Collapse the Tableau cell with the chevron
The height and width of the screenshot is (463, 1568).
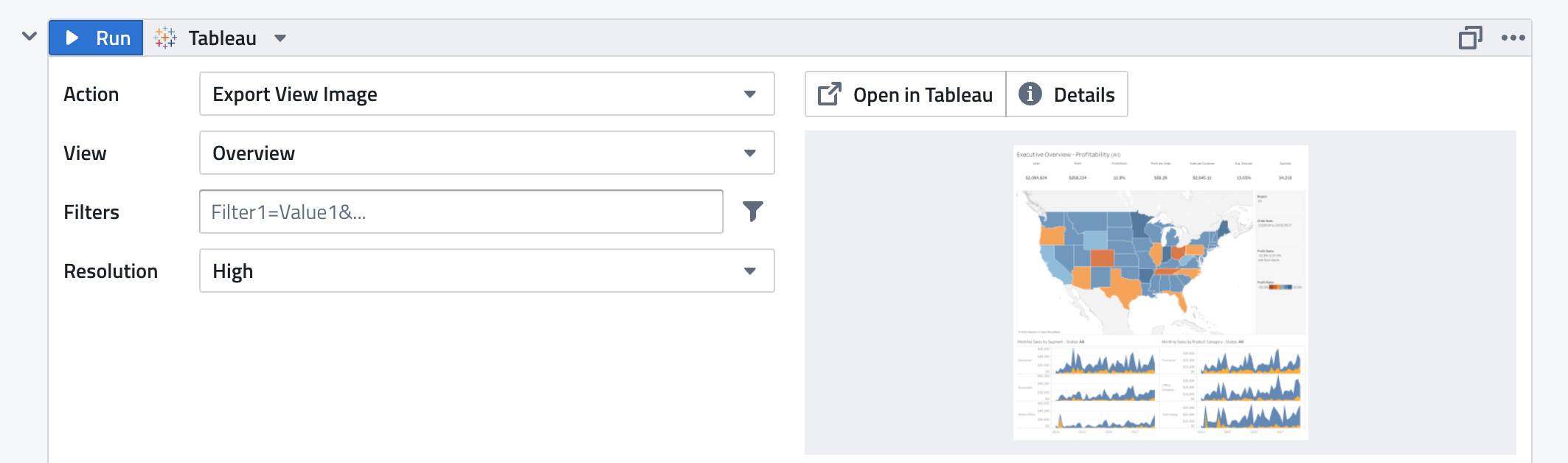30,36
